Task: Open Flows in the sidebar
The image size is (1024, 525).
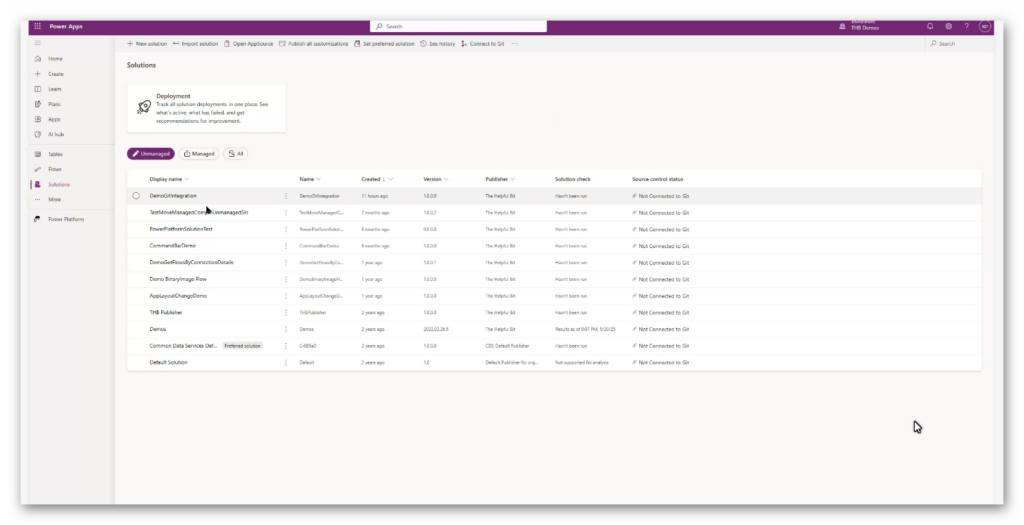Action: click(x=56, y=169)
